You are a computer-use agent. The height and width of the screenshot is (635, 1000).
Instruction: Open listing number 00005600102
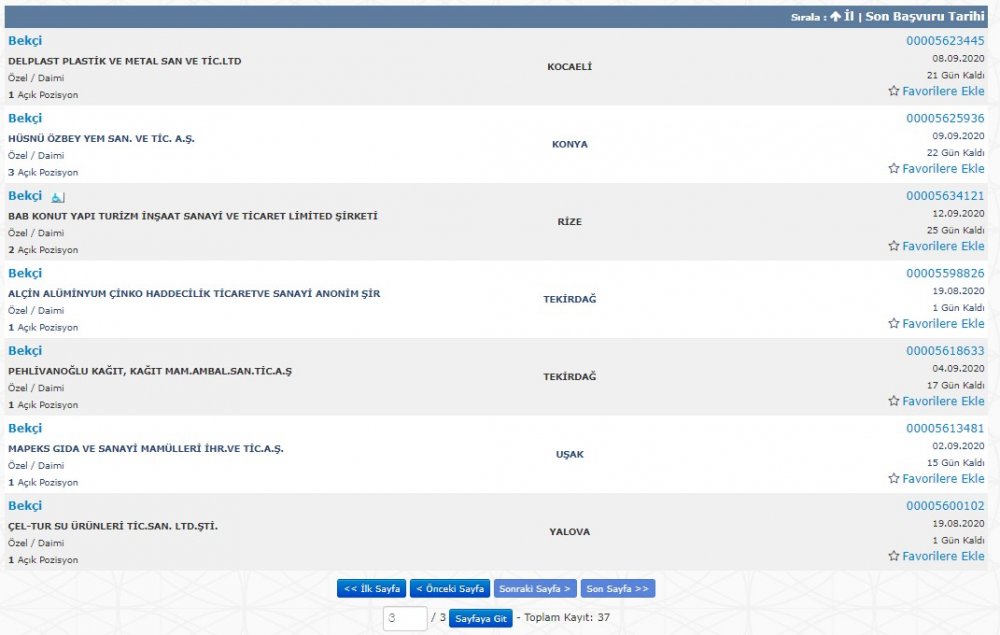pyautogui.click(x=945, y=506)
